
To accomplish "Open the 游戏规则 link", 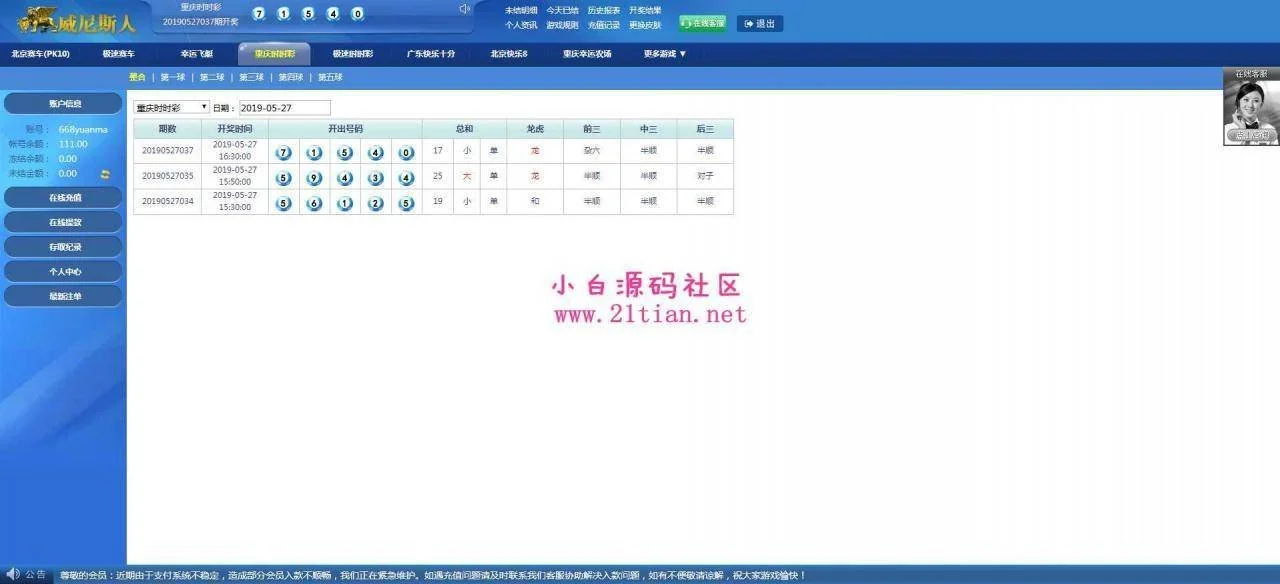I will pyautogui.click(x=562, y=25).
